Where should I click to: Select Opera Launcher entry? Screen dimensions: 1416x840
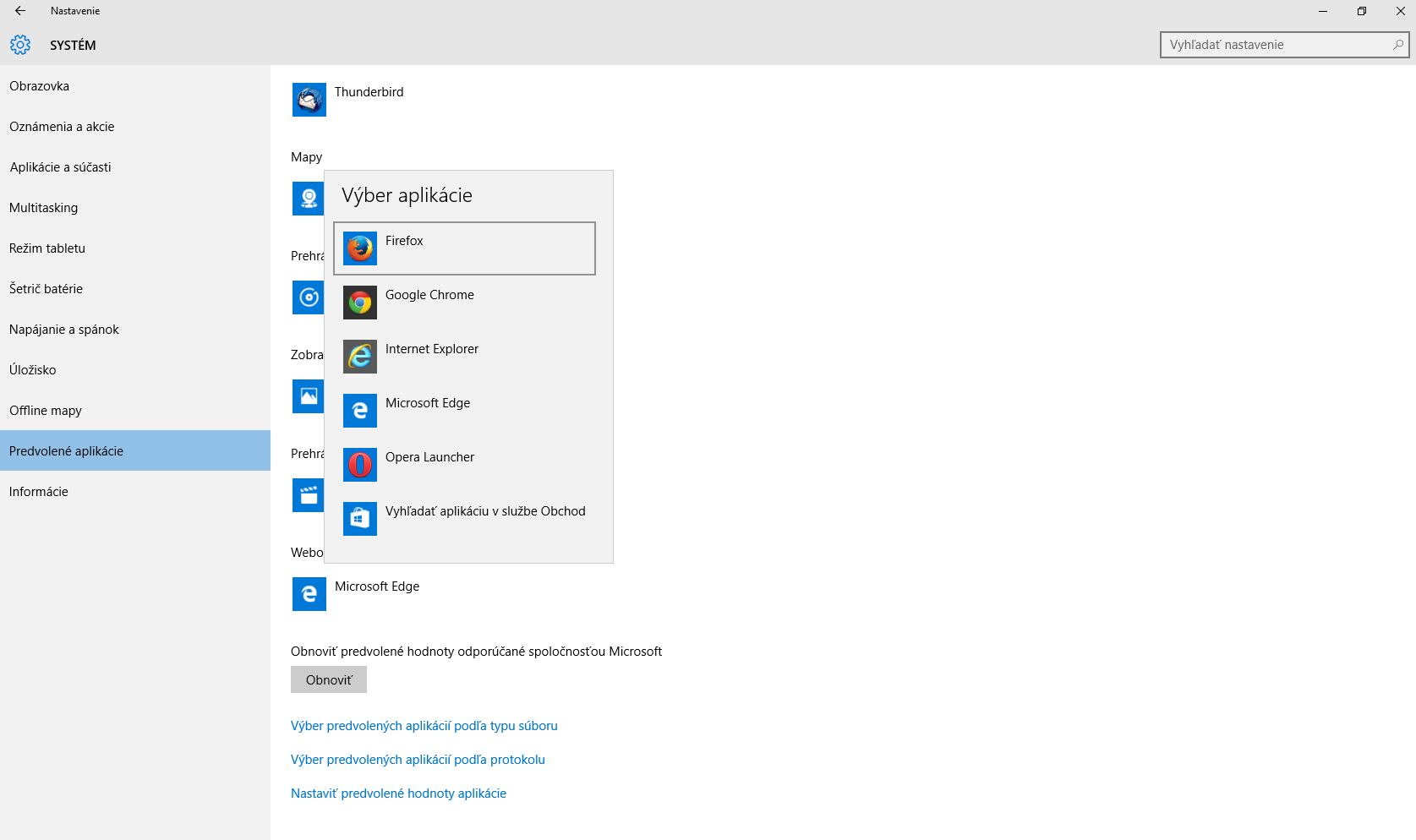[x=464, y=465]
